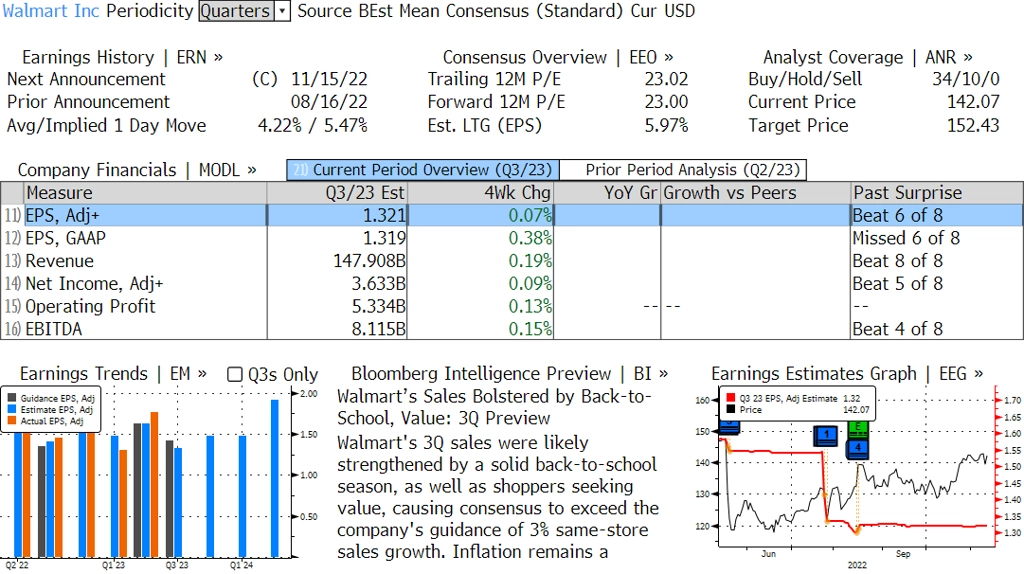The height and width of the screenshot is (574, 1024).
Task: Click the Quarters periodicity field
Action: [236, 11]
